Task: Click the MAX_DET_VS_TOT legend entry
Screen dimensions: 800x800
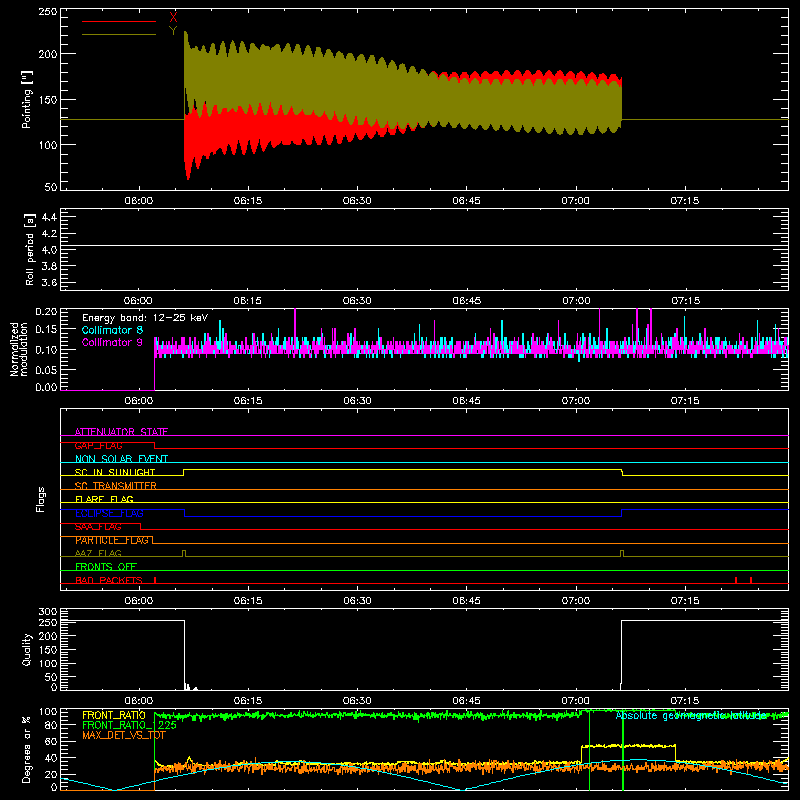Action: coord(124,735)
